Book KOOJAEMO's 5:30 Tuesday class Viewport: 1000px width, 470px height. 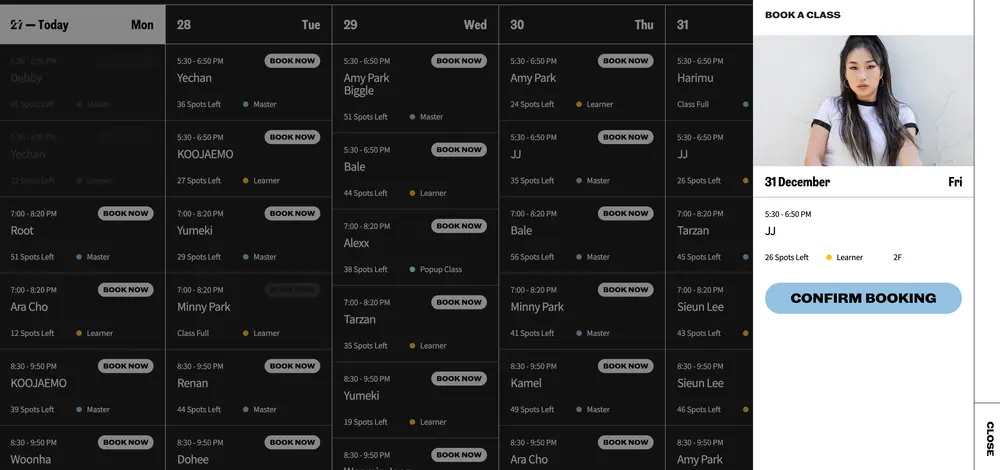[292, 137]
